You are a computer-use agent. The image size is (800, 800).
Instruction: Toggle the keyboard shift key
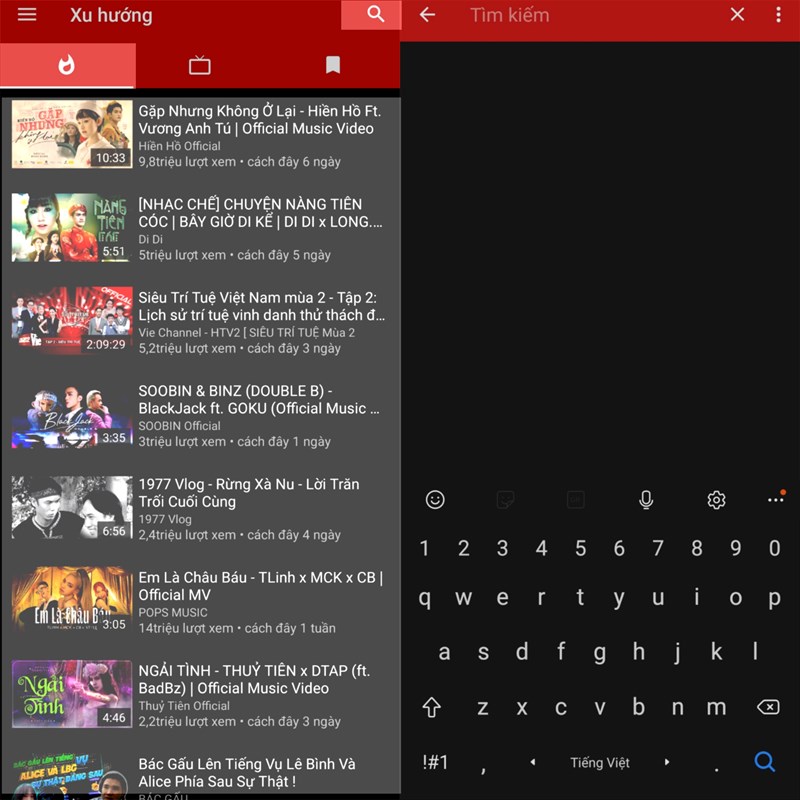[432, 708]
